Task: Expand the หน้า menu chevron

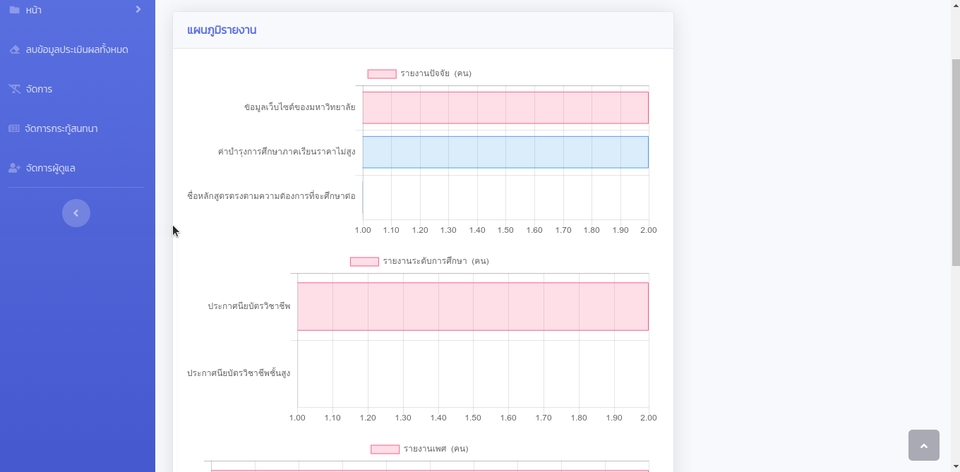Action: click(138, 9)
